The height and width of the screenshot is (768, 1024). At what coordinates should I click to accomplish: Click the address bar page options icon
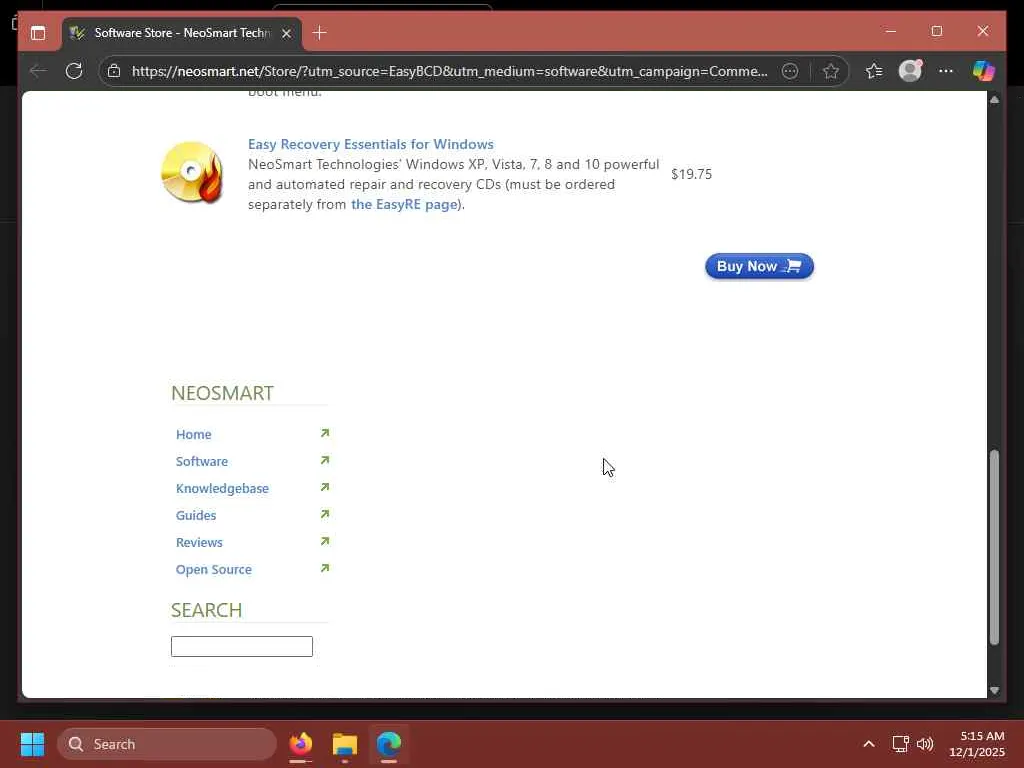coord(790,71)
